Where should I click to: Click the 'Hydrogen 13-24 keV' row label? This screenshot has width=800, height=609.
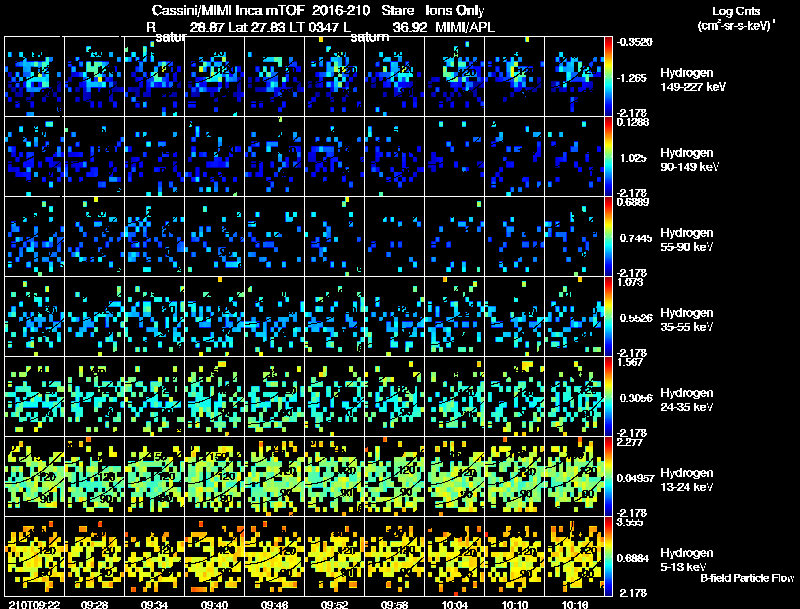coord(687,480)
